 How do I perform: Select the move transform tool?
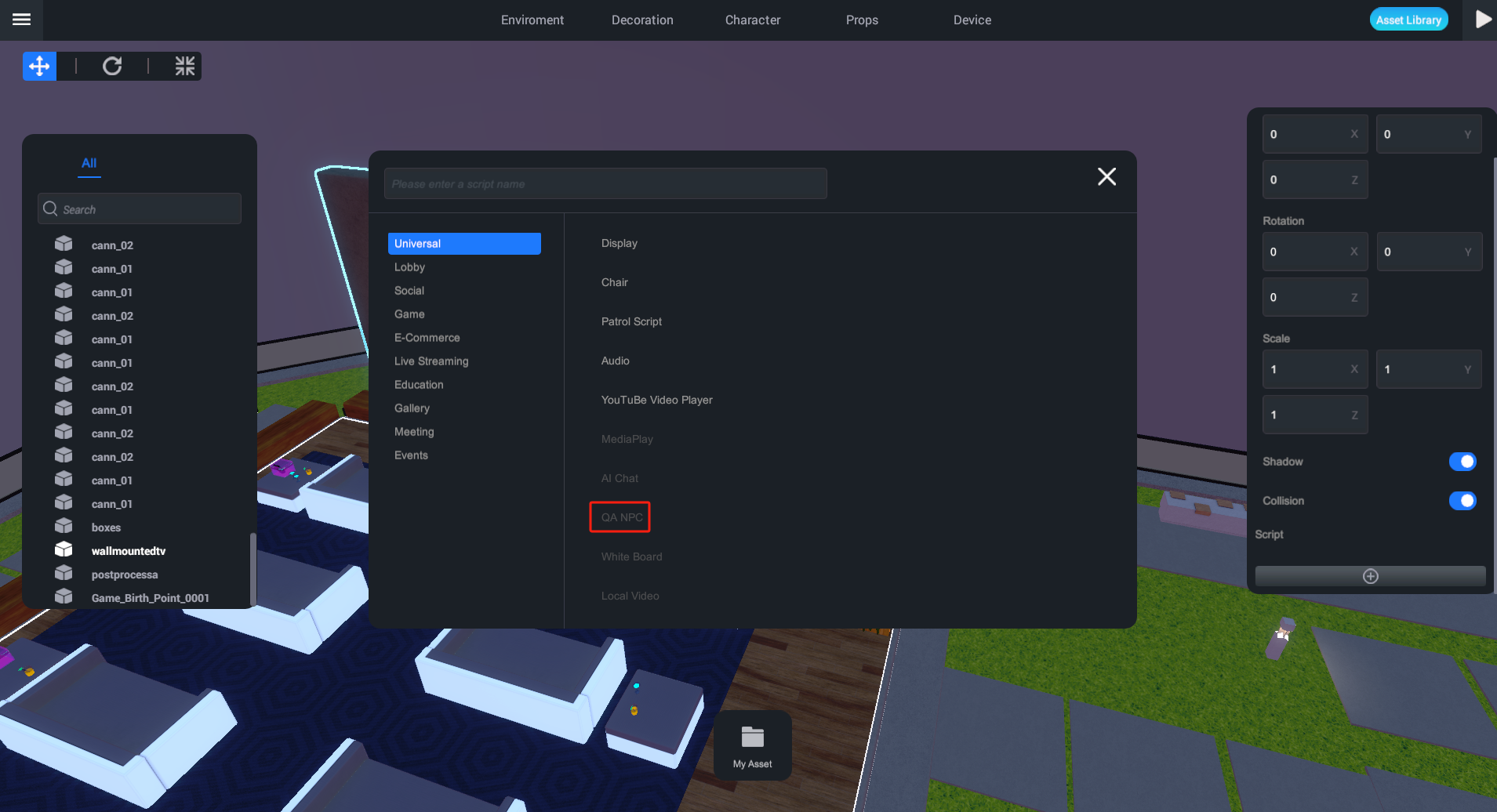coord(39,67)
